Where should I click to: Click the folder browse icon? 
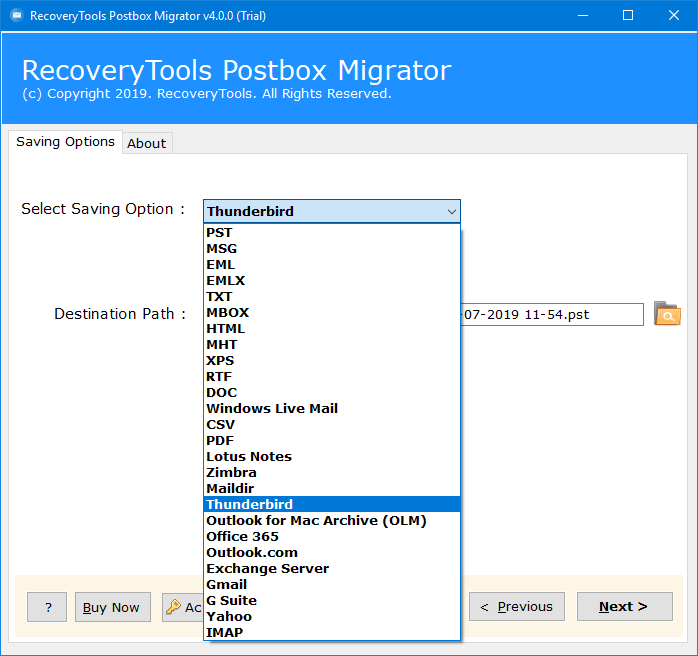(x=667, y=314)
